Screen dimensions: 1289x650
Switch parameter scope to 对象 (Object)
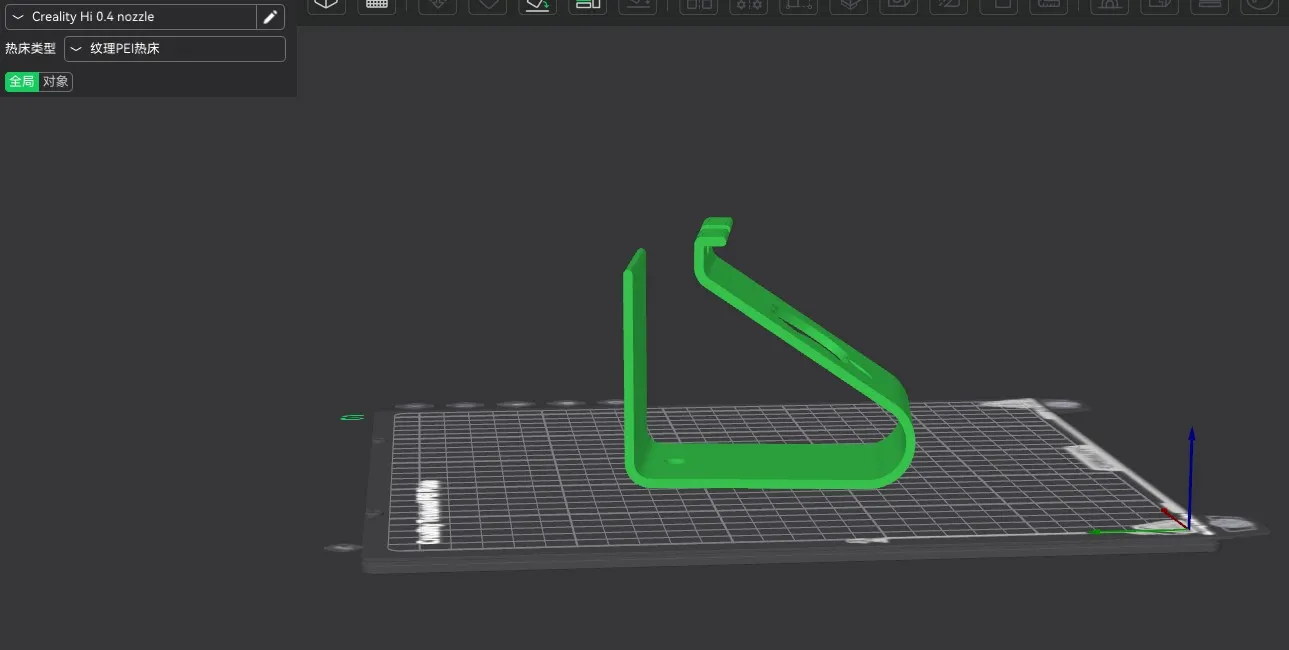tap(56, 82)
